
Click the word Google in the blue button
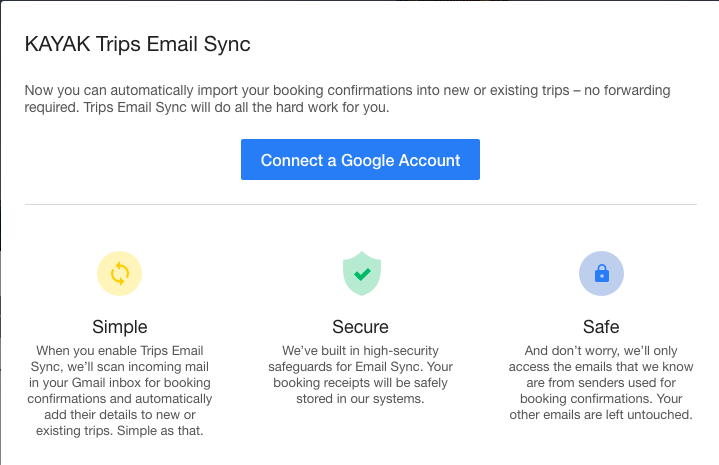coord(367,161)
